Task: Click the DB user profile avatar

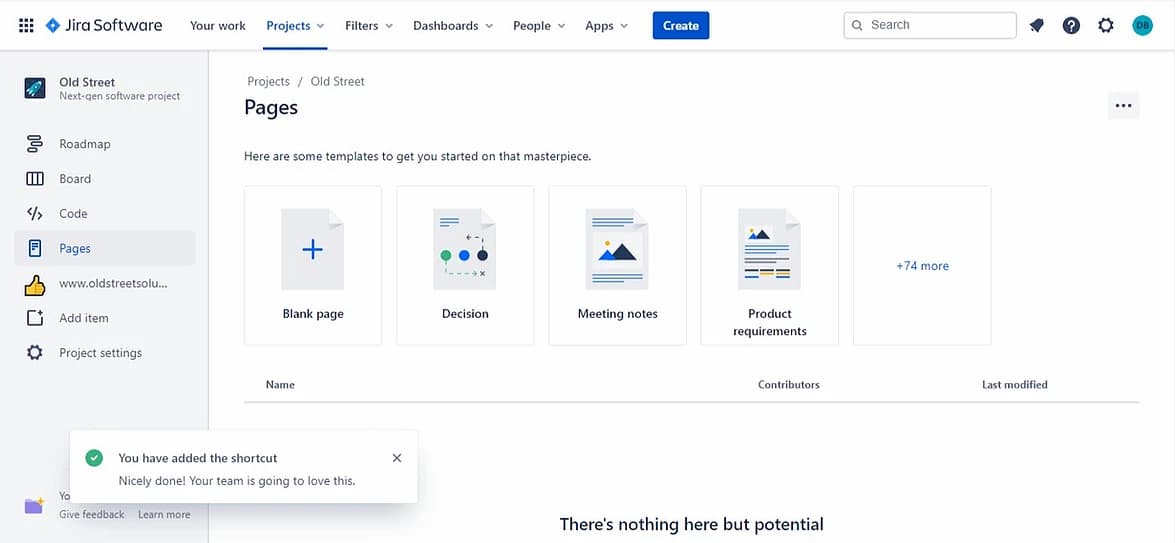Action: click(x=1142, y=25)
